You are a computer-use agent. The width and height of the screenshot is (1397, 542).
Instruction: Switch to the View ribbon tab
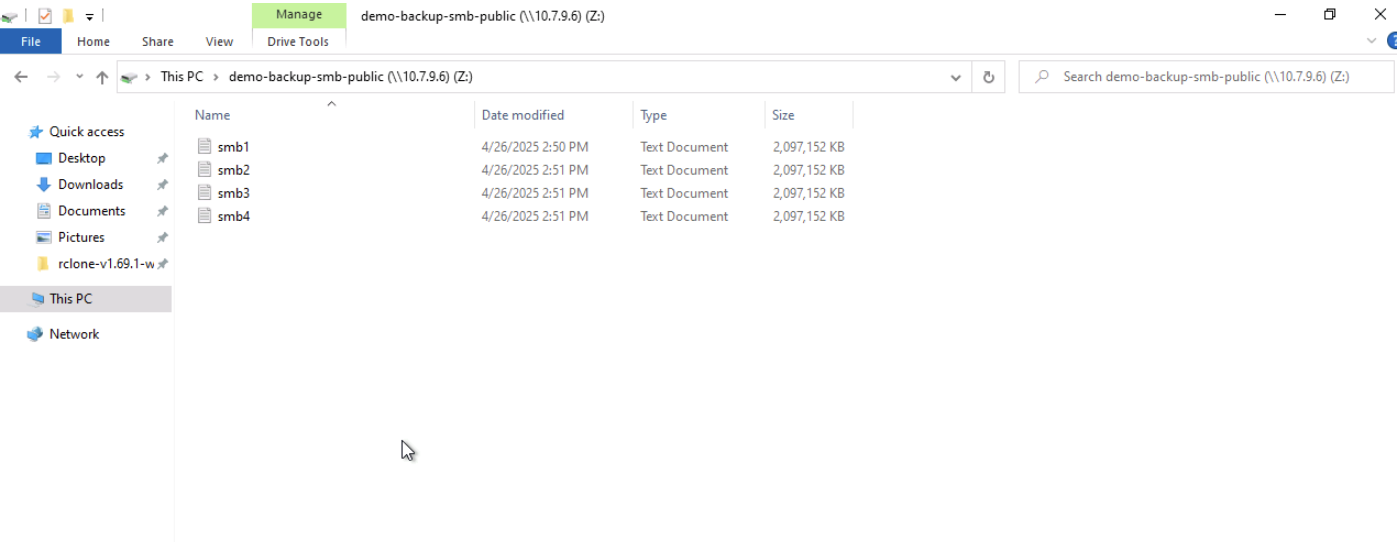tap(219, 41)
